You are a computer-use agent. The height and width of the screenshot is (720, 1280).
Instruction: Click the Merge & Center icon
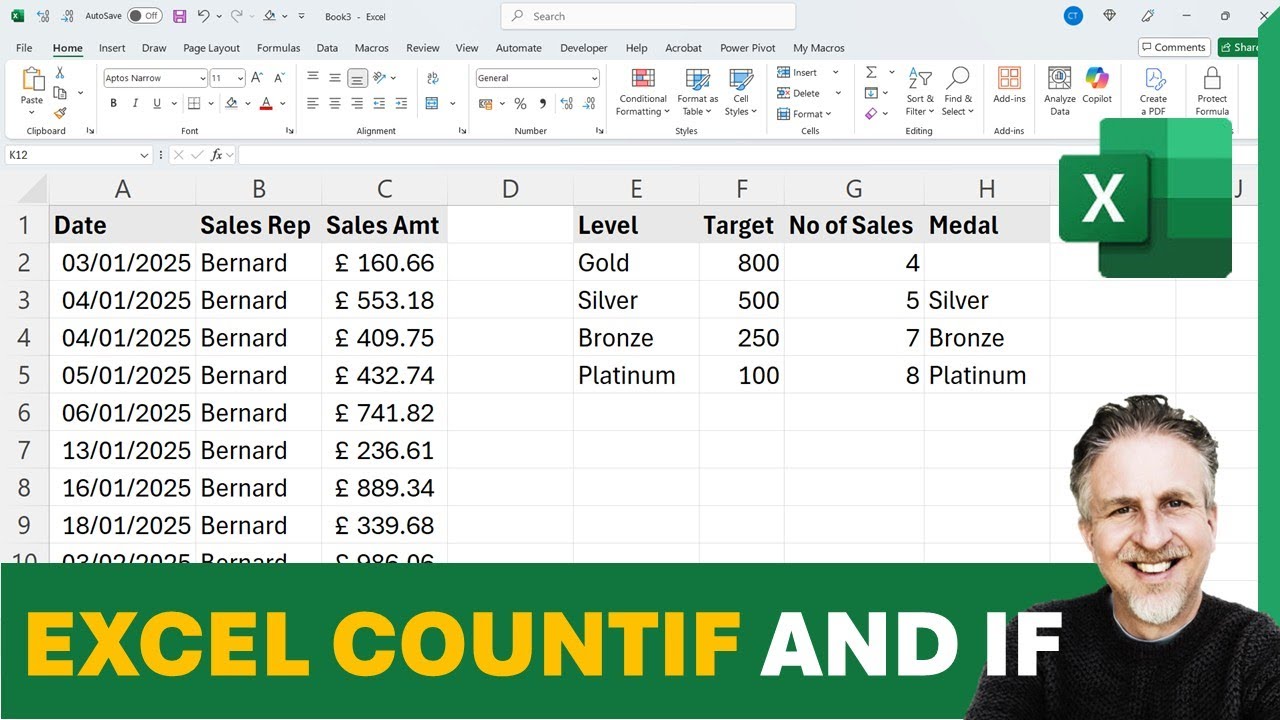click(x=432, y=103)
